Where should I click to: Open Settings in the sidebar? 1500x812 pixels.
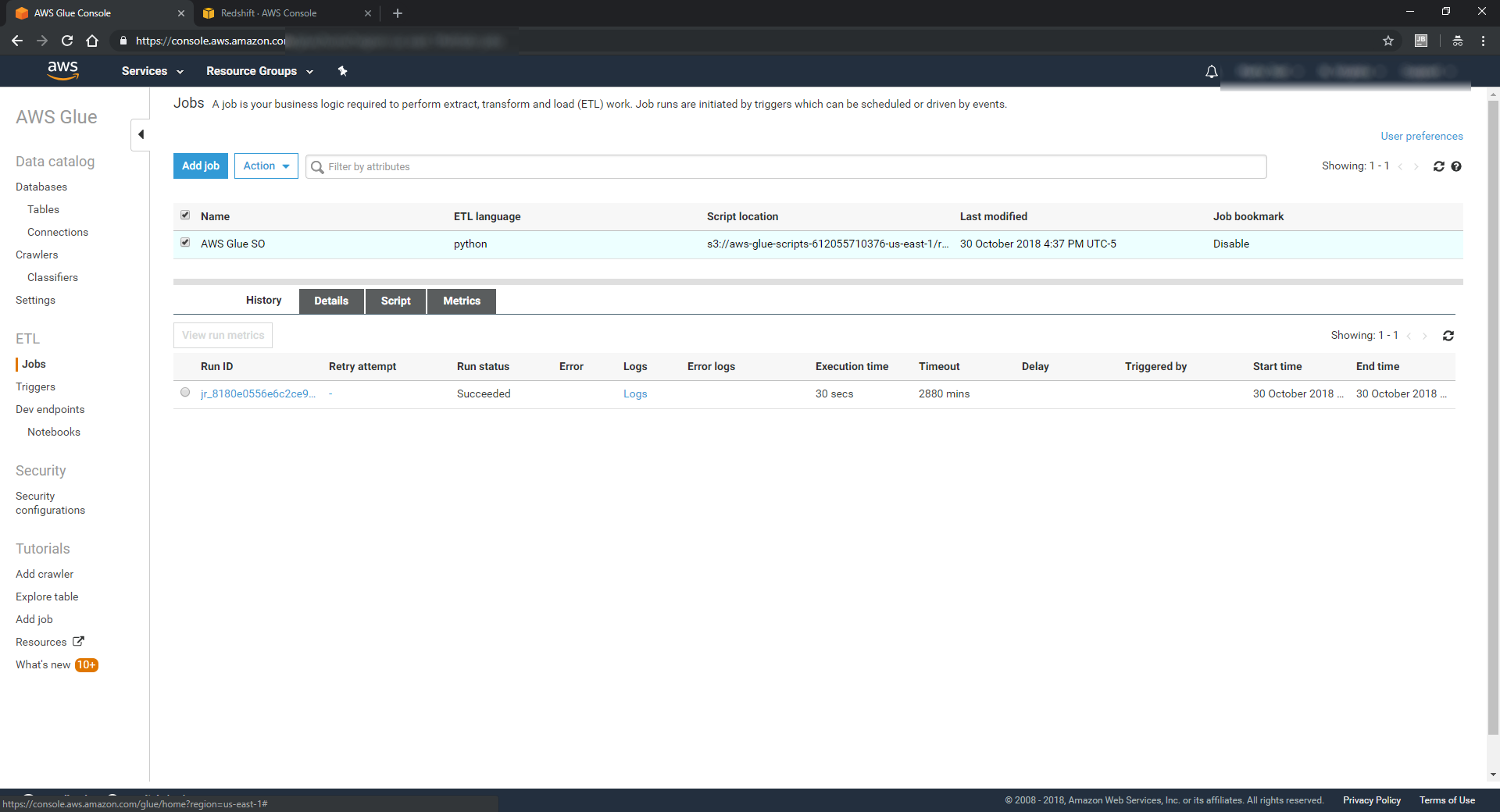35,301
